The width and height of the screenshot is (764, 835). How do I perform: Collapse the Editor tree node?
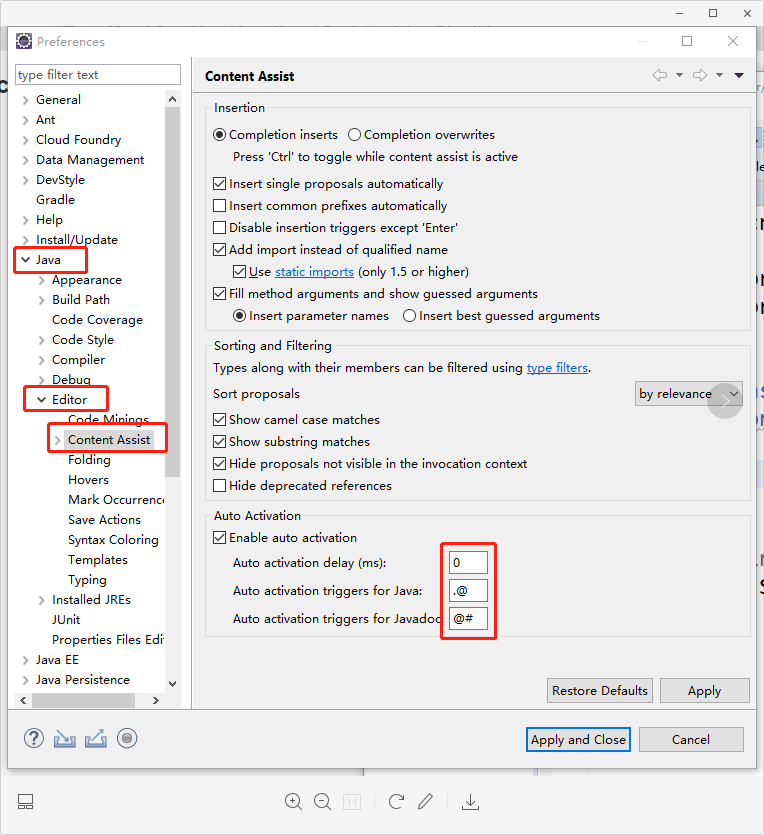coord(41,400)
